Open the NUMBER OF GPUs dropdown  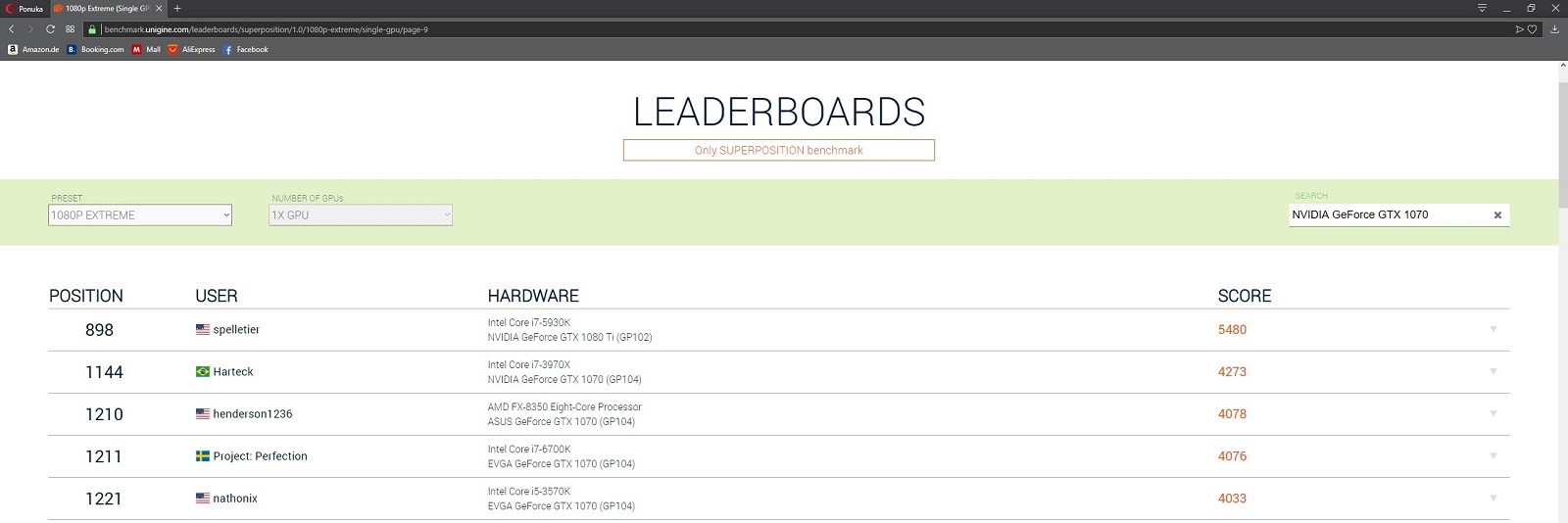pos(361,214)
